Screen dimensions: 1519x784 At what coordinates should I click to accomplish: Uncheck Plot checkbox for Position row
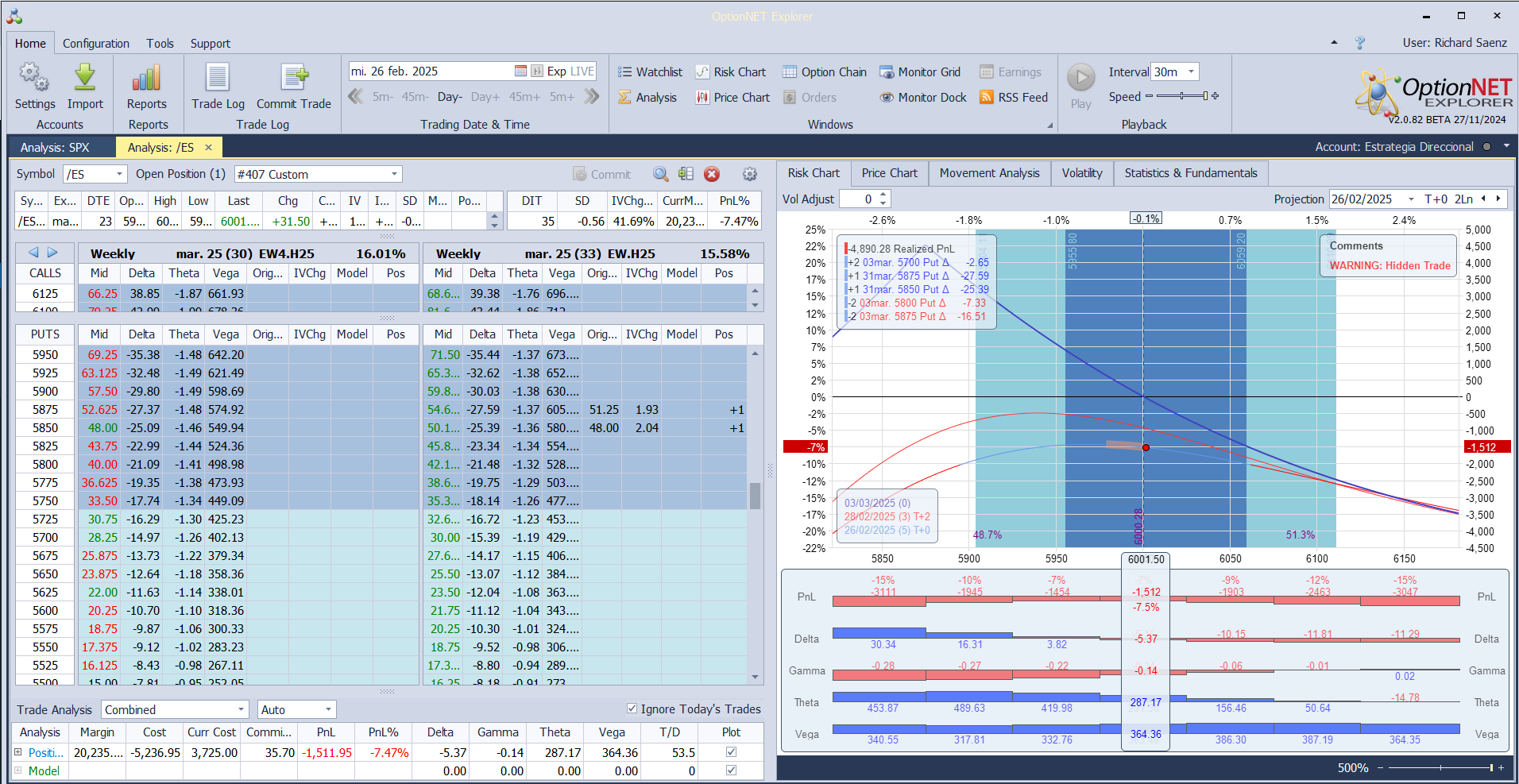point(731,751)
